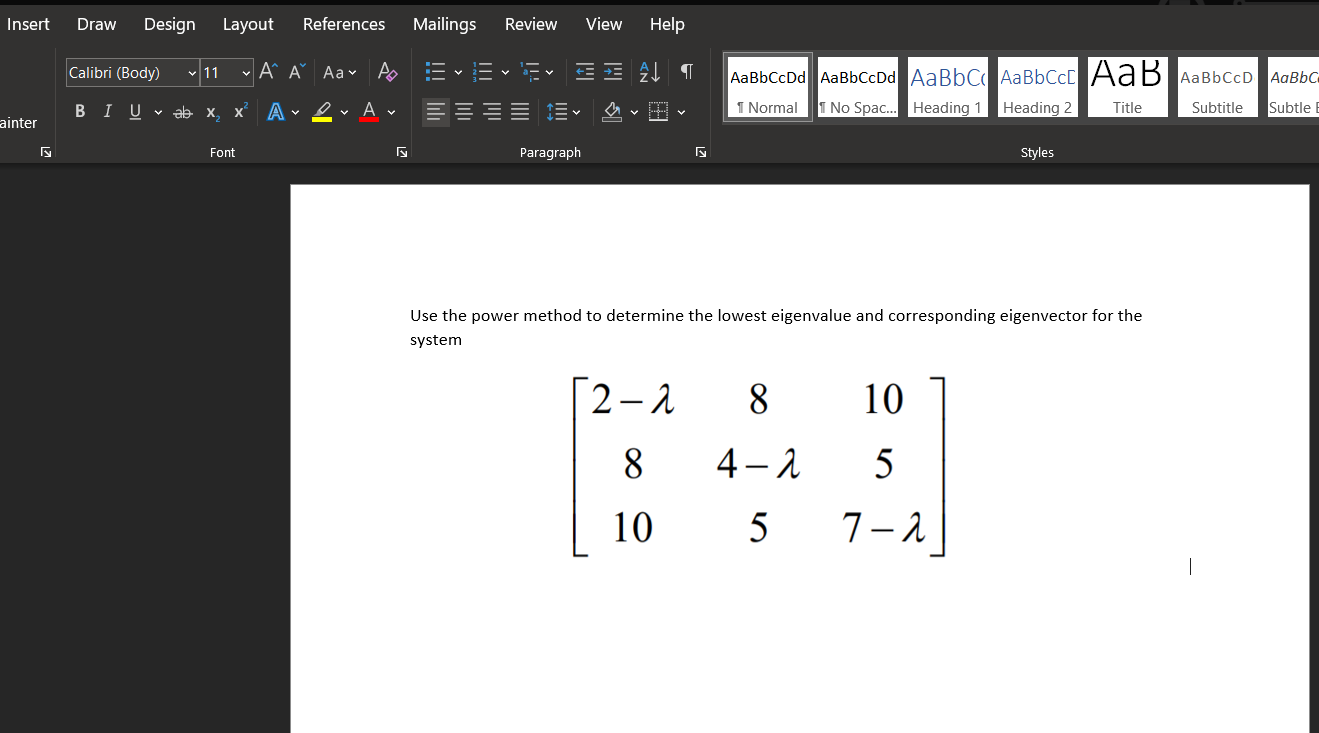Switch to the Review ribbon tab
Screen dimensions: 1319x733
[x=530, y=23]
